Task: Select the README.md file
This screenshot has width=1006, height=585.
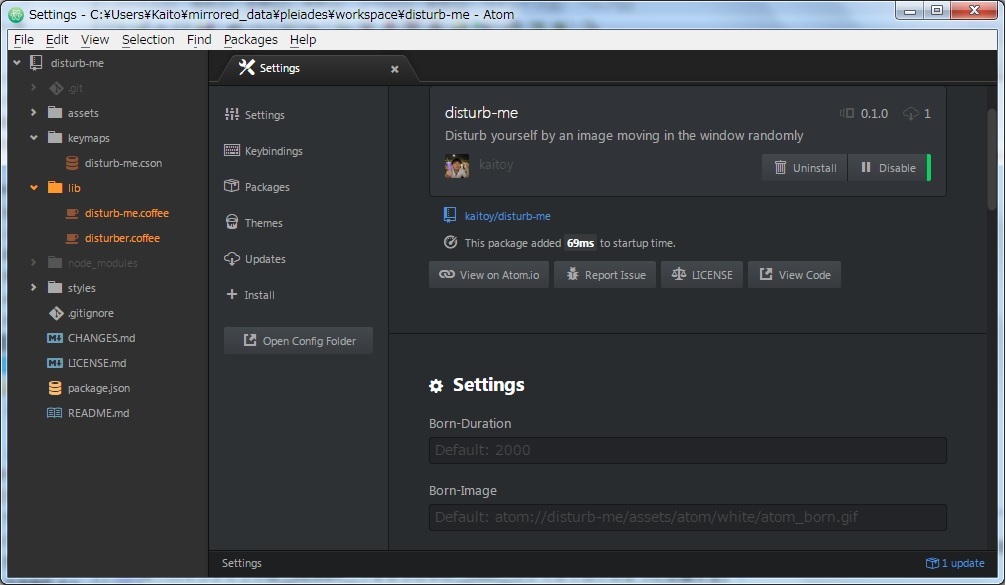Action: [98, 413]
